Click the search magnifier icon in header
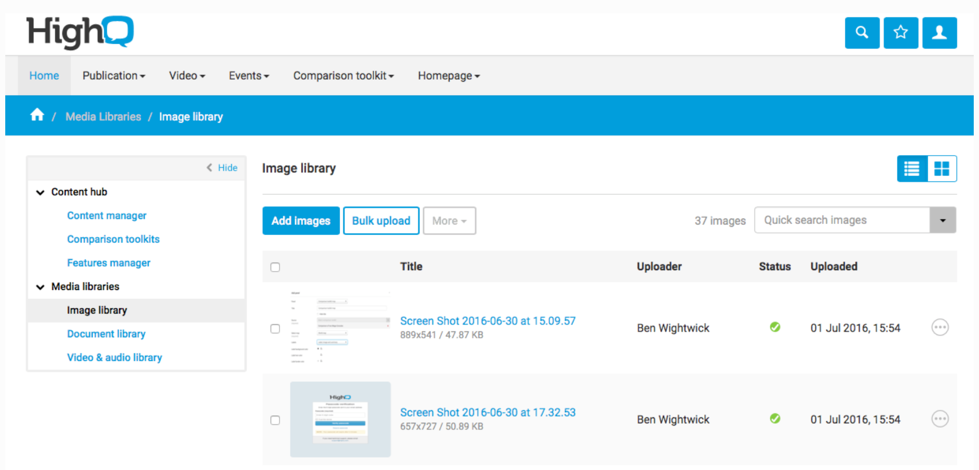This screenshot has height=470, width=979. pyautogui.click(x=861, y=33)
